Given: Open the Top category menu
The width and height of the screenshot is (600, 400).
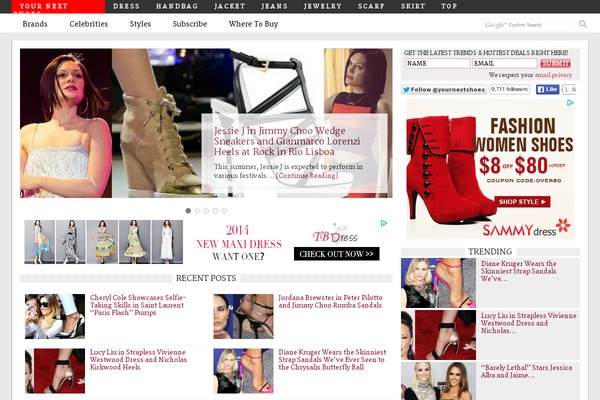Looking at the screenshot, I should [449, 6].
